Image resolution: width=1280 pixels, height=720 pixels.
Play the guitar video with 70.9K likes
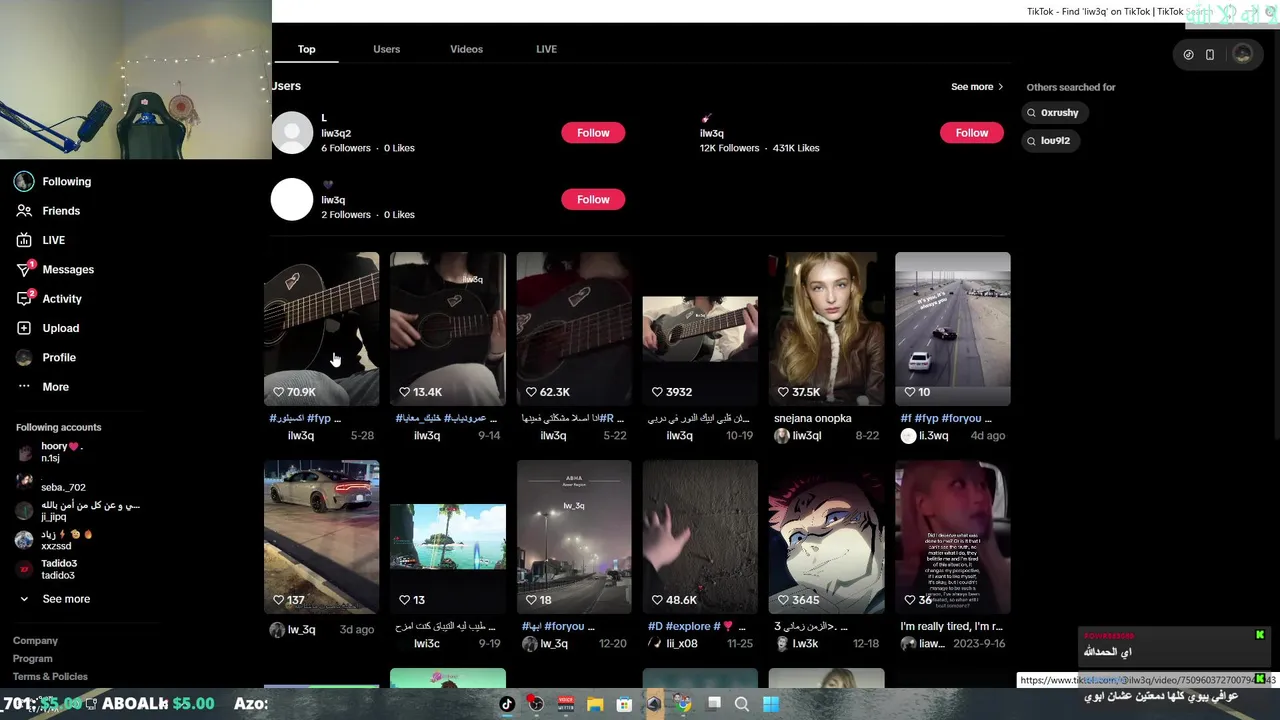click(321, 329)
